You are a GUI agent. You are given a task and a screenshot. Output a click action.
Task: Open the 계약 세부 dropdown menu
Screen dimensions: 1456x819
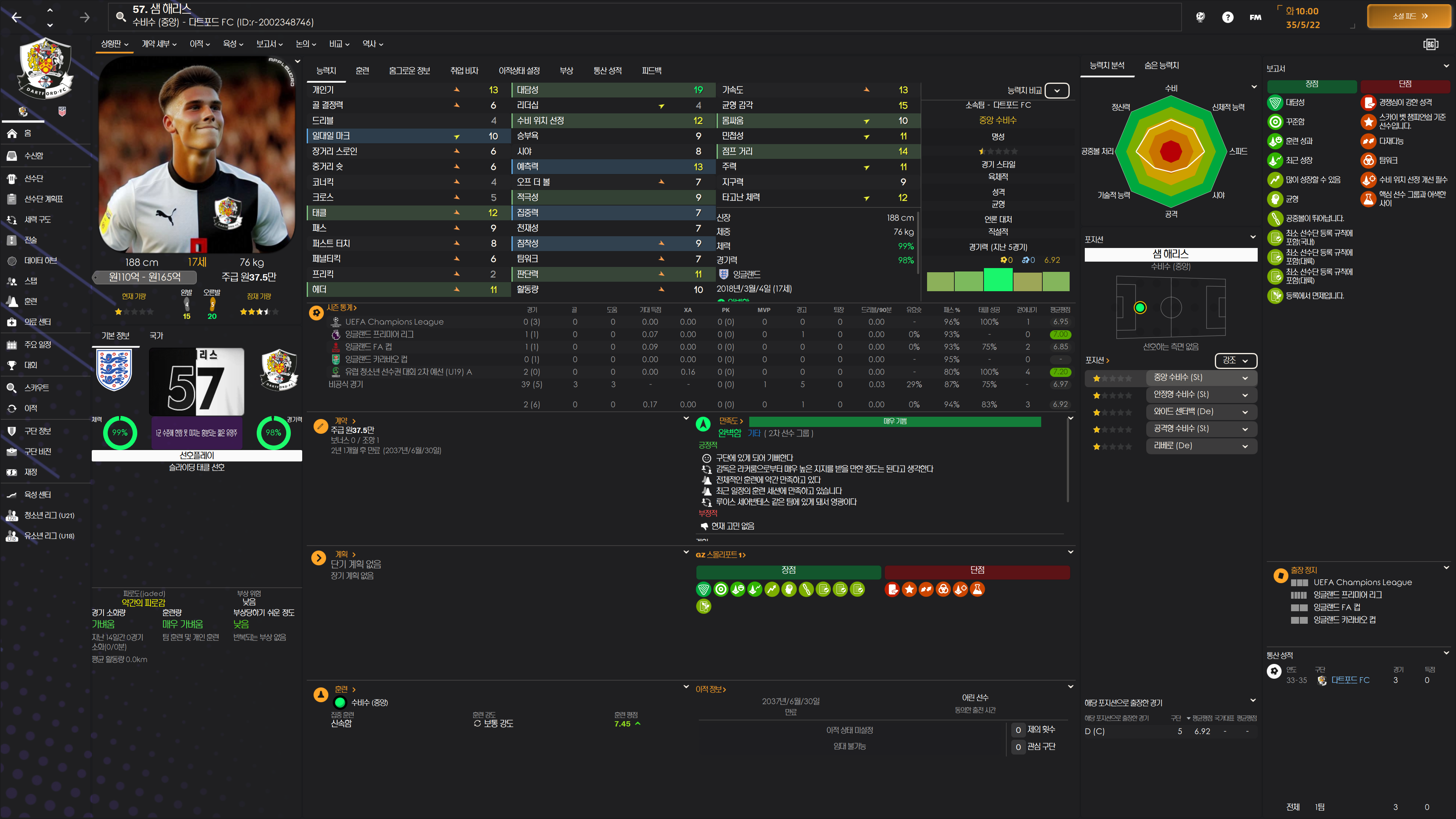point(159,44)
